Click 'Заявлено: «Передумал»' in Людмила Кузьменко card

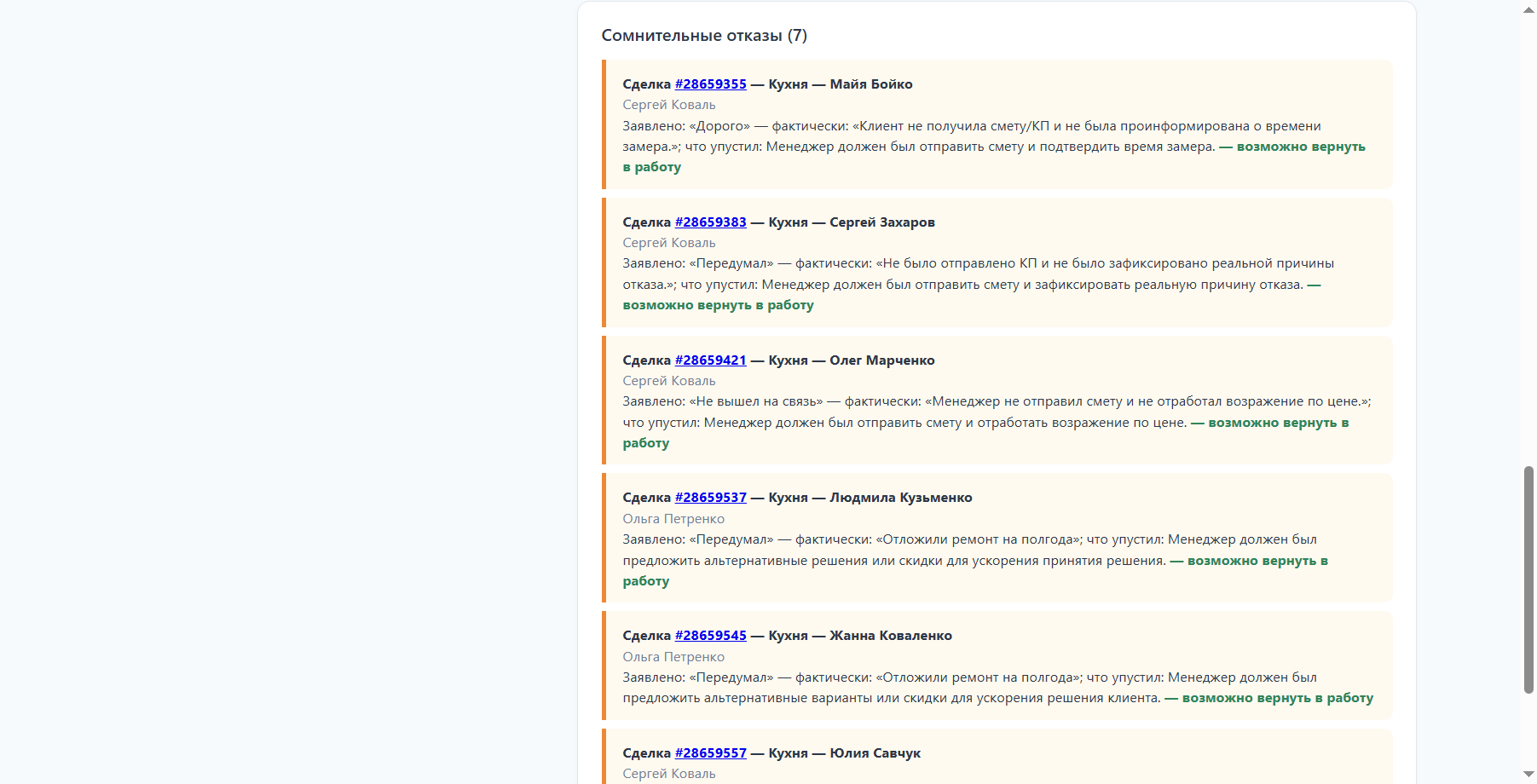[698, 539]
